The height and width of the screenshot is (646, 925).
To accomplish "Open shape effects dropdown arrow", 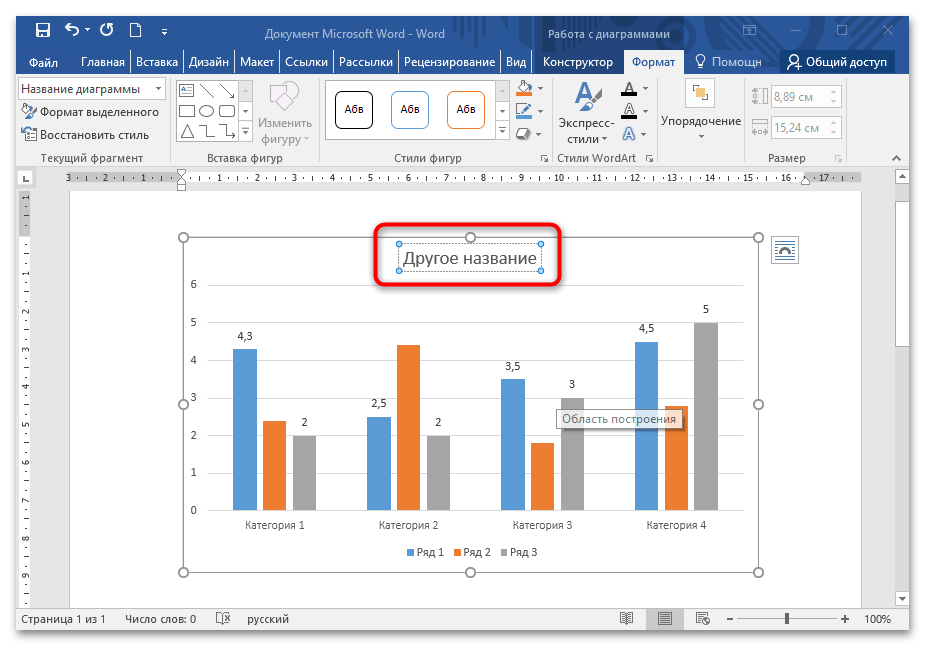I will [540, 135].
